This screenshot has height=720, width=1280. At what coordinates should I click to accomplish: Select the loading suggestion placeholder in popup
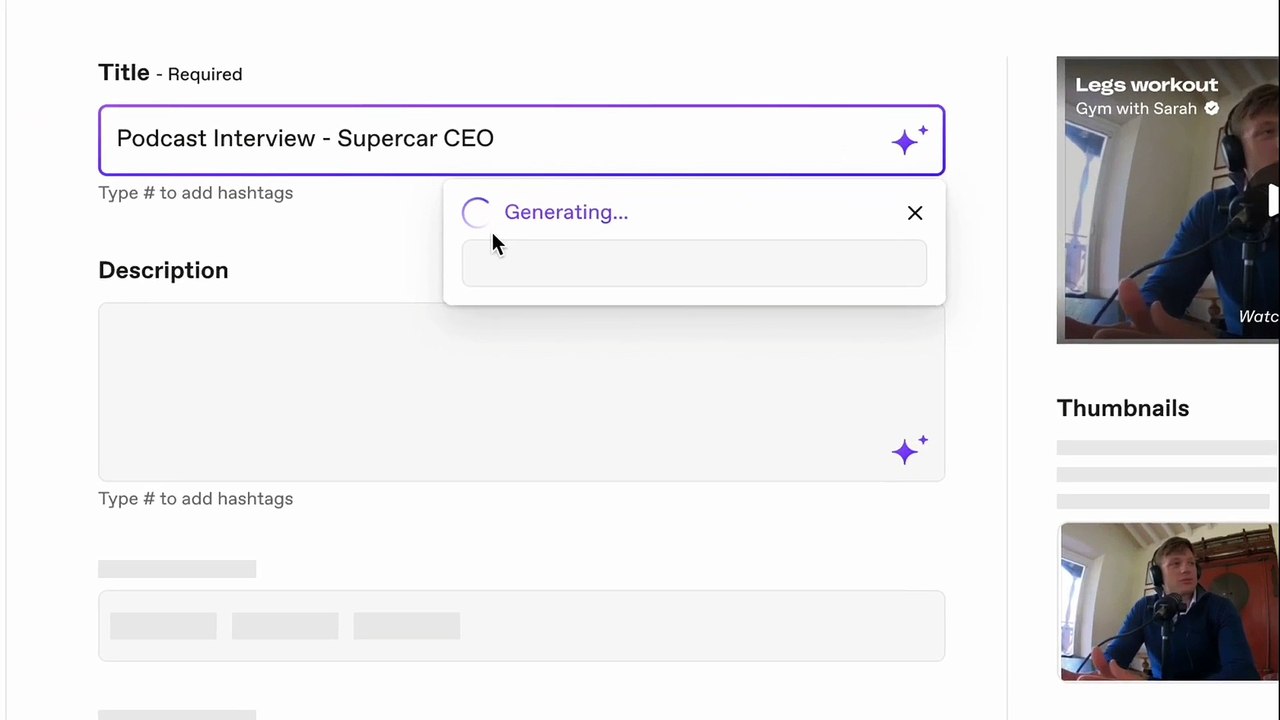(x=694, y=263)
